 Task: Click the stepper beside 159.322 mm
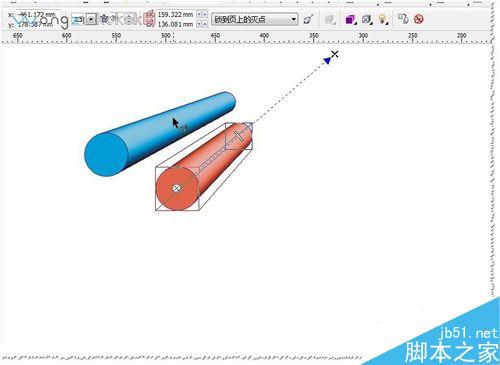tap(202, 14)
